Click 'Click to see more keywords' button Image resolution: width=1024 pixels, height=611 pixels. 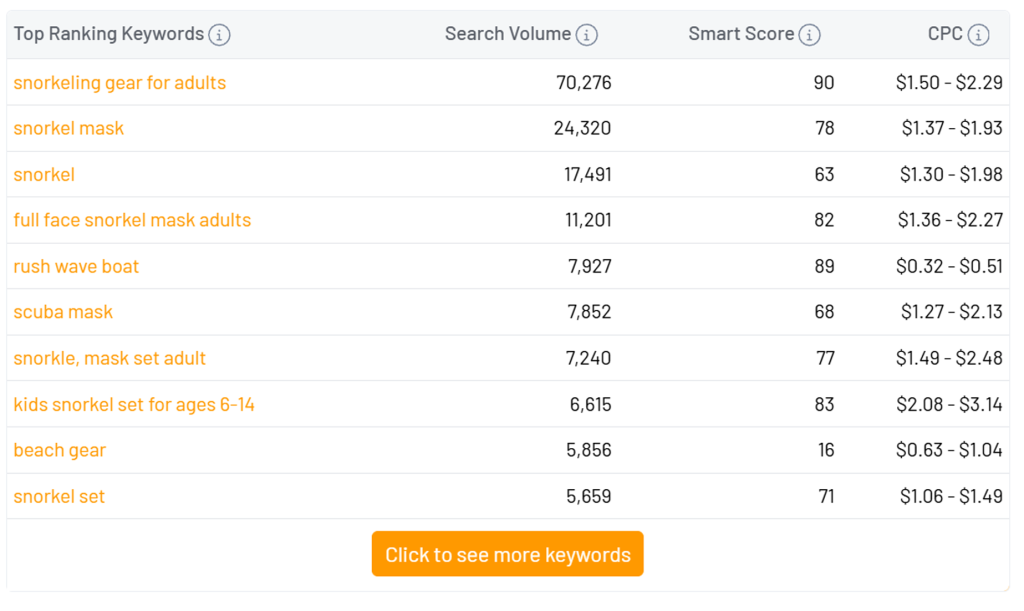click(507, 555)
